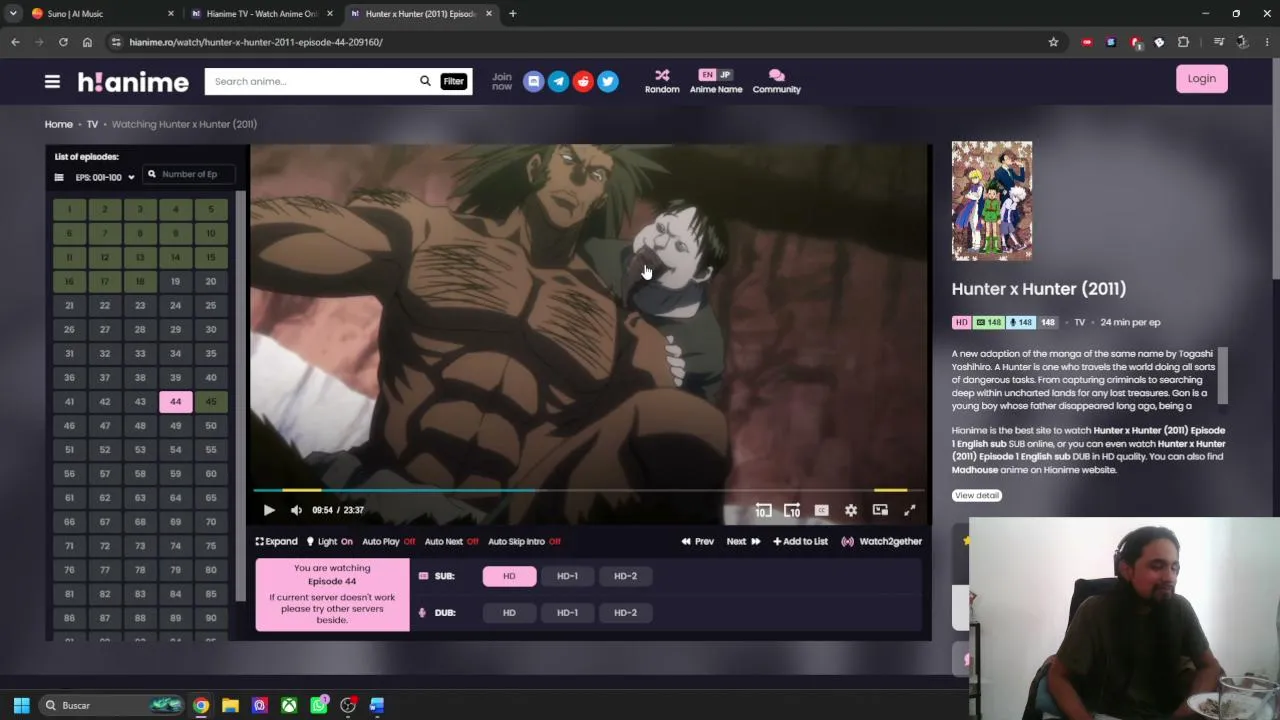Open episode 19
This screenshot has height=720, width=1280.
175,282
